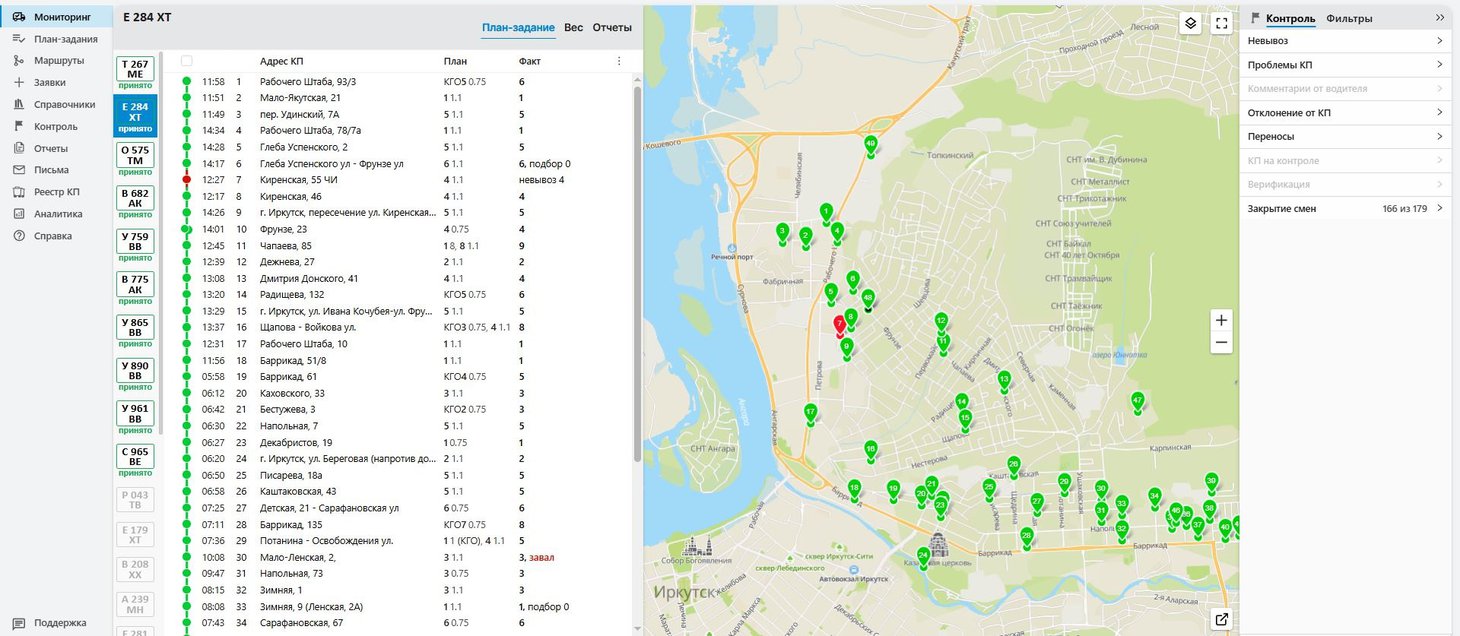Image resolution: width=1460 pixels, height=636 pixels.
Task: Open the three-dot column options menu
Action: 619,61
